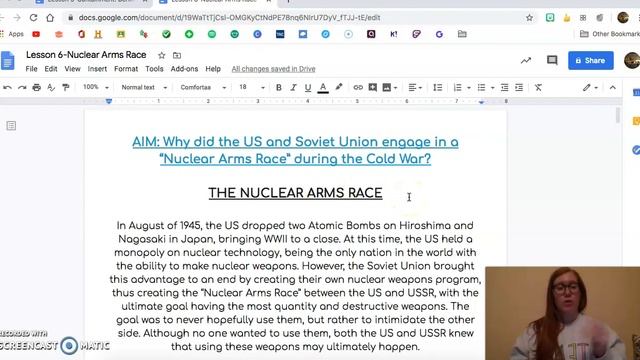
Task: Click the document title Lesson 6-Nuclear Arms Race
Action: [x=86, y=55]
